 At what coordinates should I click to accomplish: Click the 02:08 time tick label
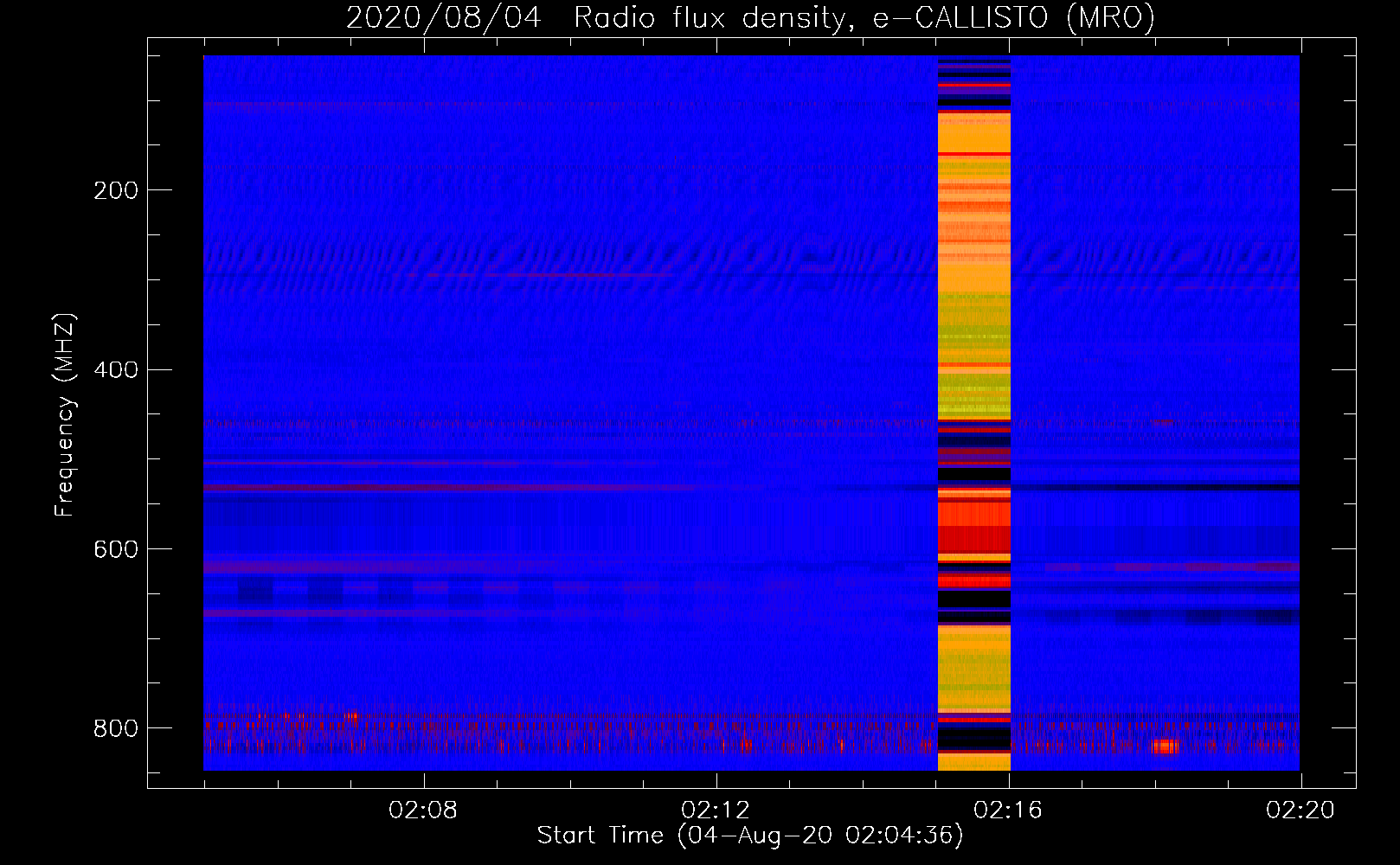click(423, 811)
